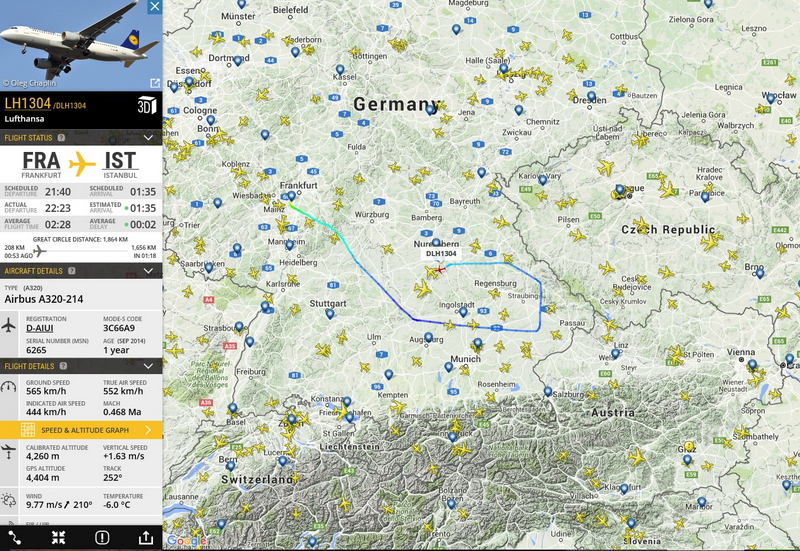The width and height of the screenshot is (800, 551).
Task: Click the share icon in bottom toolbar
Action: (x=146, y=537)
